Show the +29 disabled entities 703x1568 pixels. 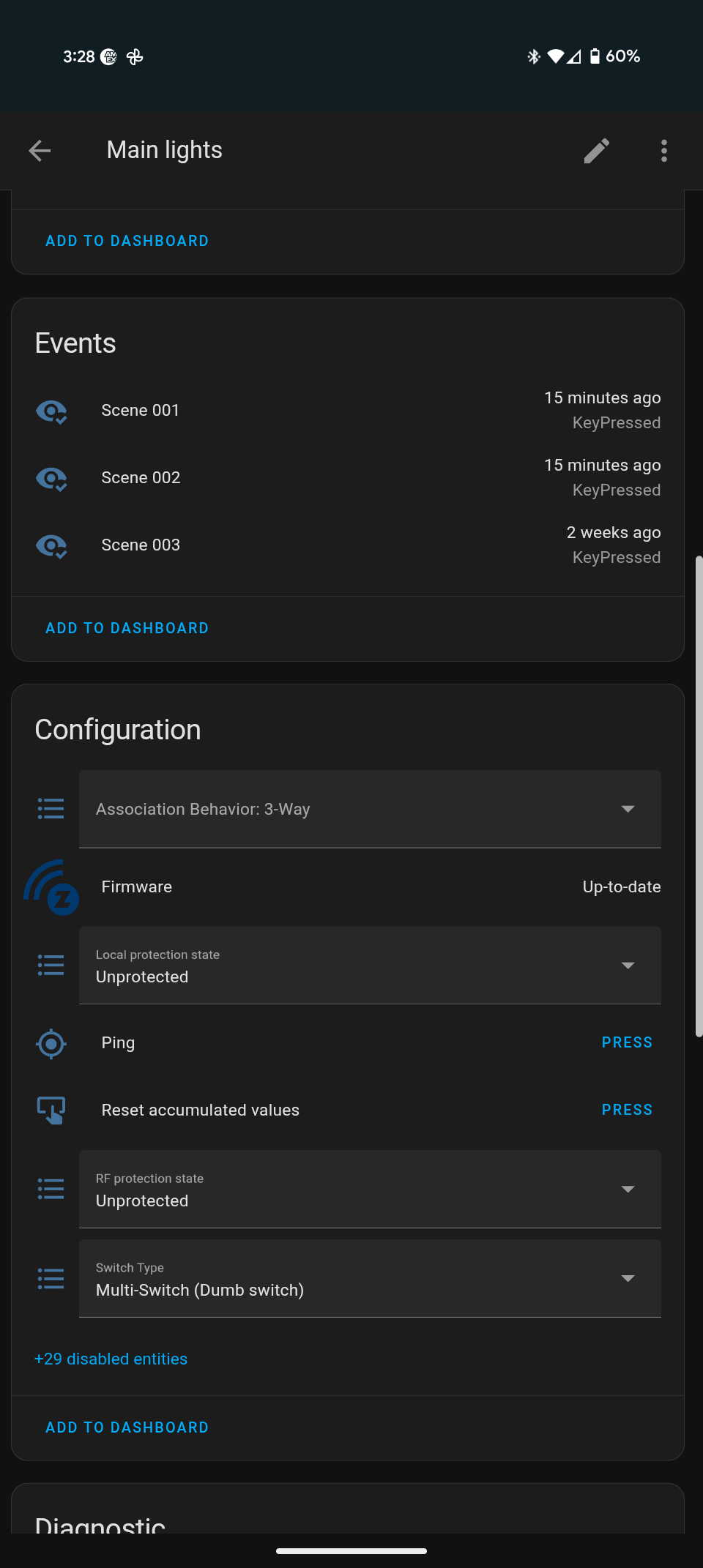coord(111,1359)
